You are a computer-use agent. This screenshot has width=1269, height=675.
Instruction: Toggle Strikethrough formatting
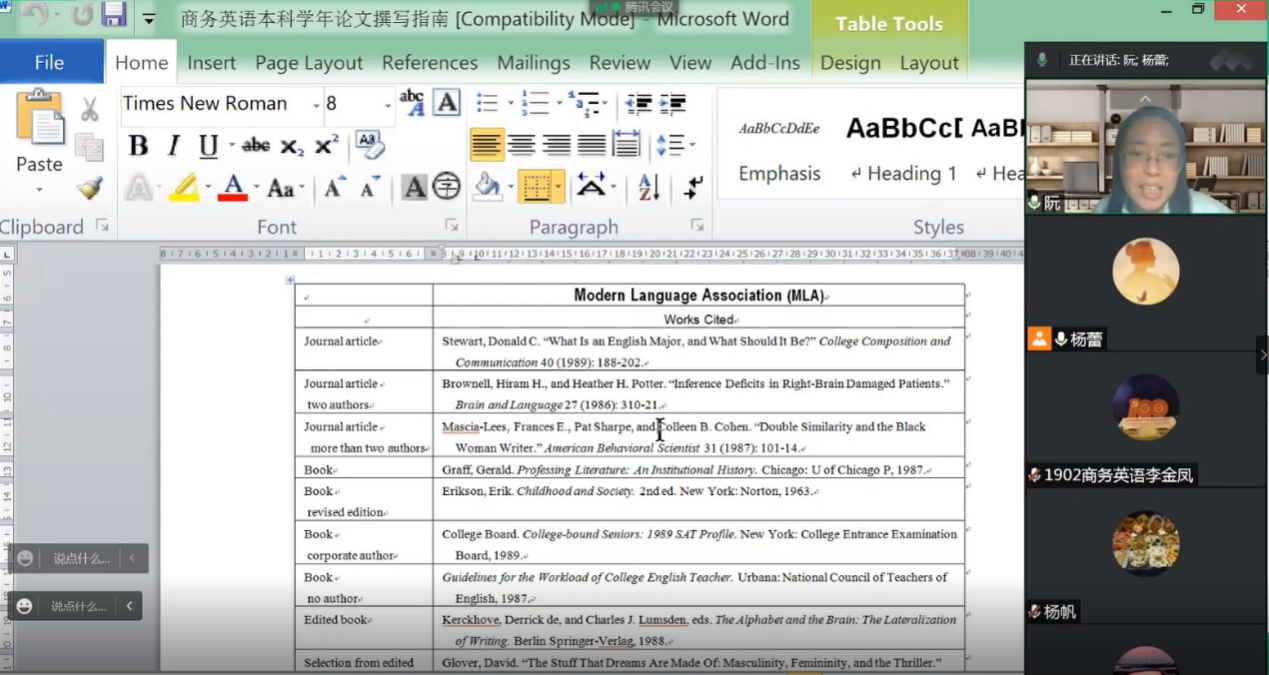tap(255, 146)
